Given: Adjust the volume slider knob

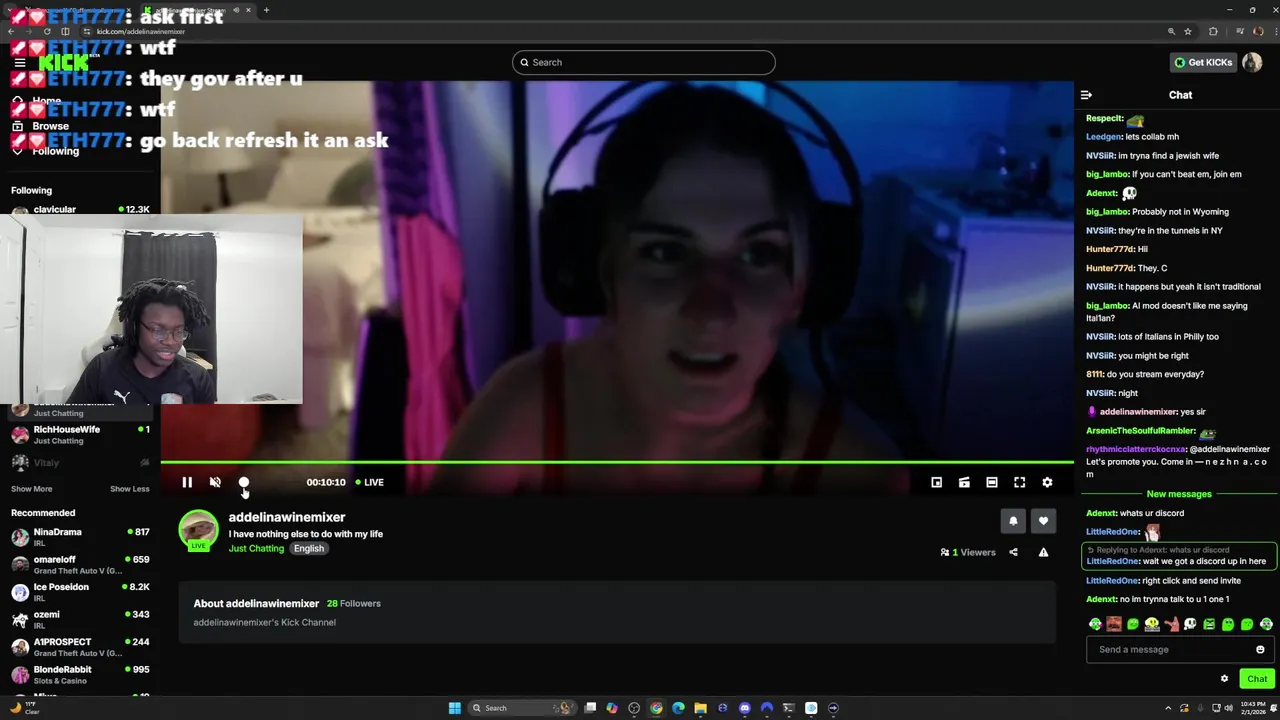Looking at the screenshot, I should coord(244,482).
